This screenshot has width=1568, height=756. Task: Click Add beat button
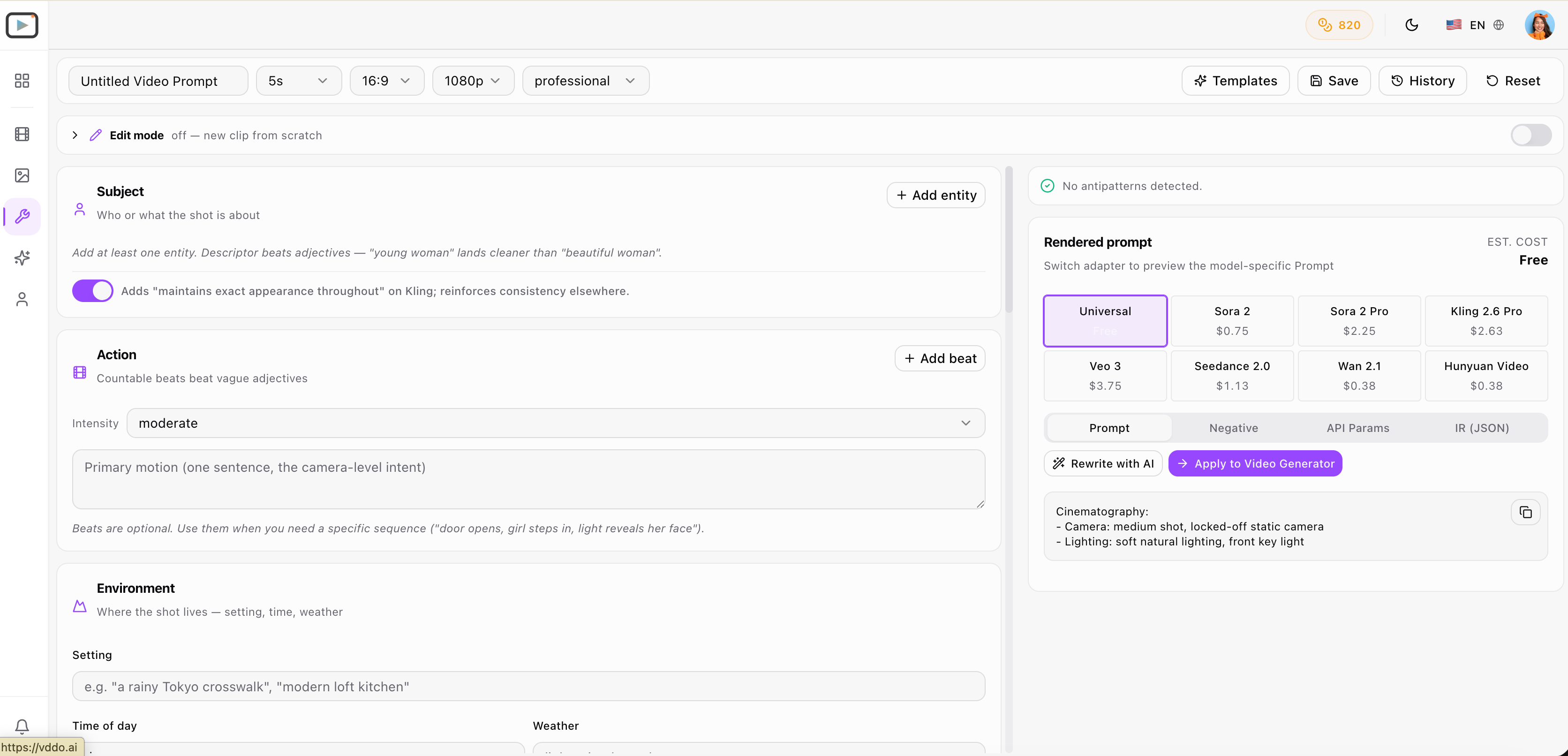pos(940,358)
